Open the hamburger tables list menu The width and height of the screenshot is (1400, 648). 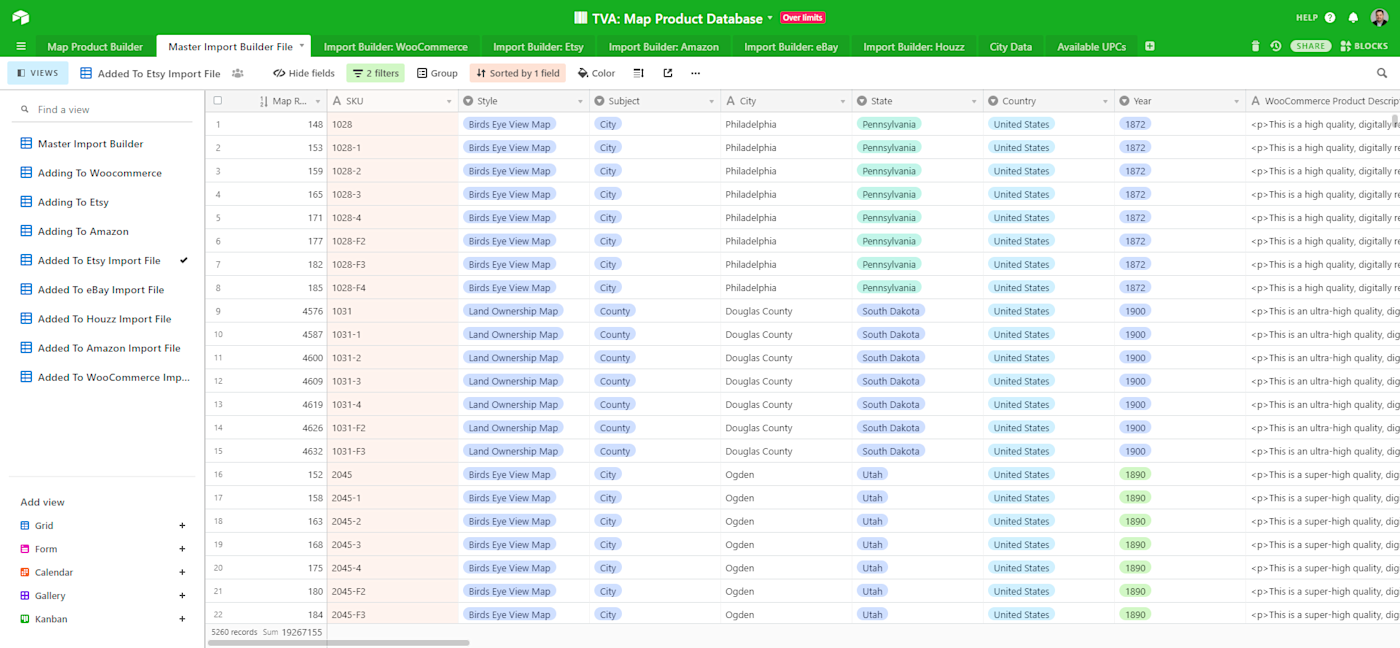click(21, 46)
